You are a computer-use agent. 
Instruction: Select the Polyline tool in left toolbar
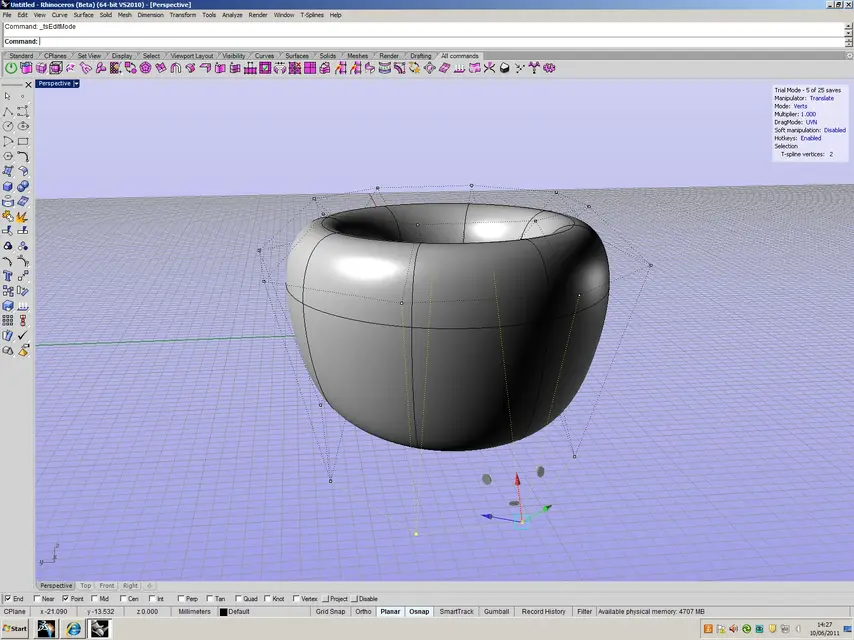[x=8, y=112]
